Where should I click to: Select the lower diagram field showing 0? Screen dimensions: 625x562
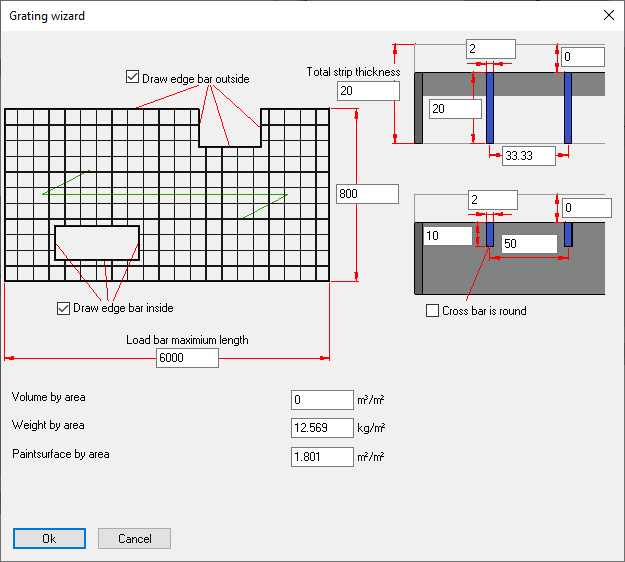584,208
